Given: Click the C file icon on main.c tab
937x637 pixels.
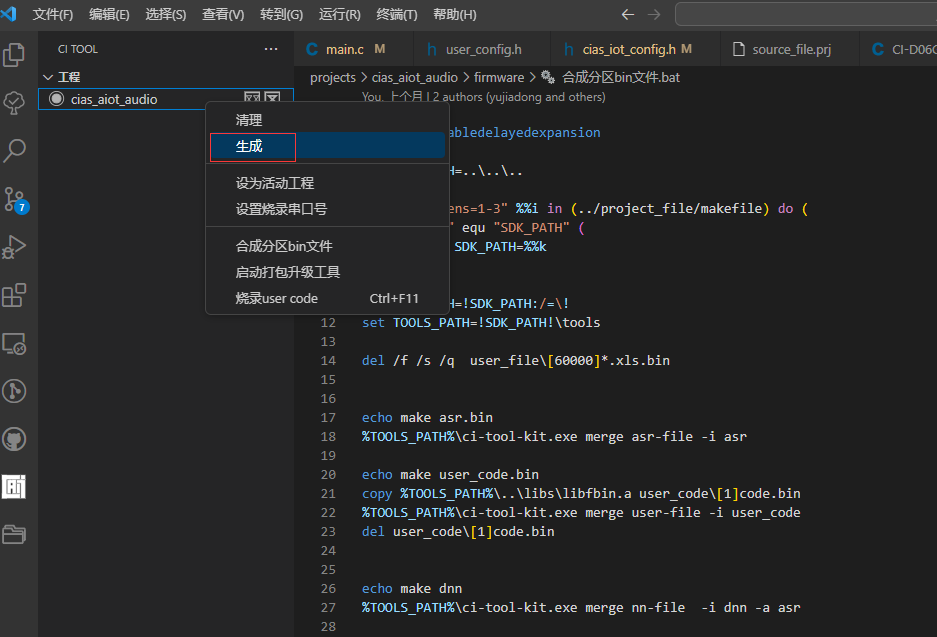Looking at the screenshot, I should [312, 49].
